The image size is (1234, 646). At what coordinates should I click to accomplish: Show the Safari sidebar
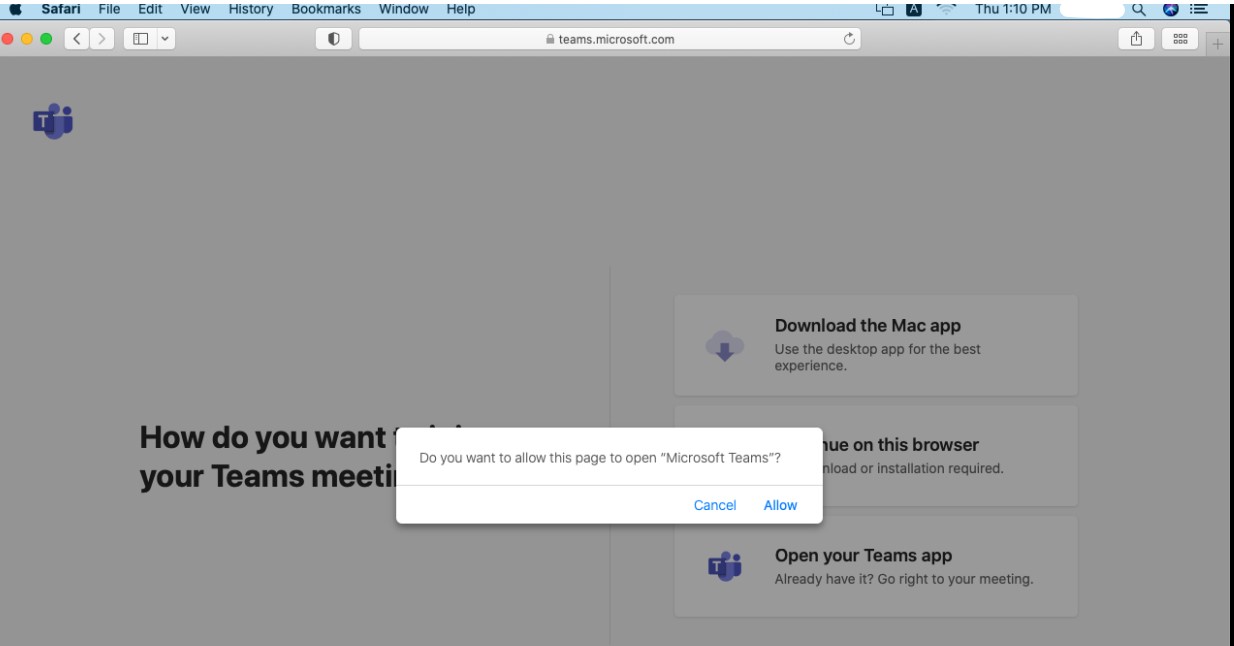coord(138,39)
